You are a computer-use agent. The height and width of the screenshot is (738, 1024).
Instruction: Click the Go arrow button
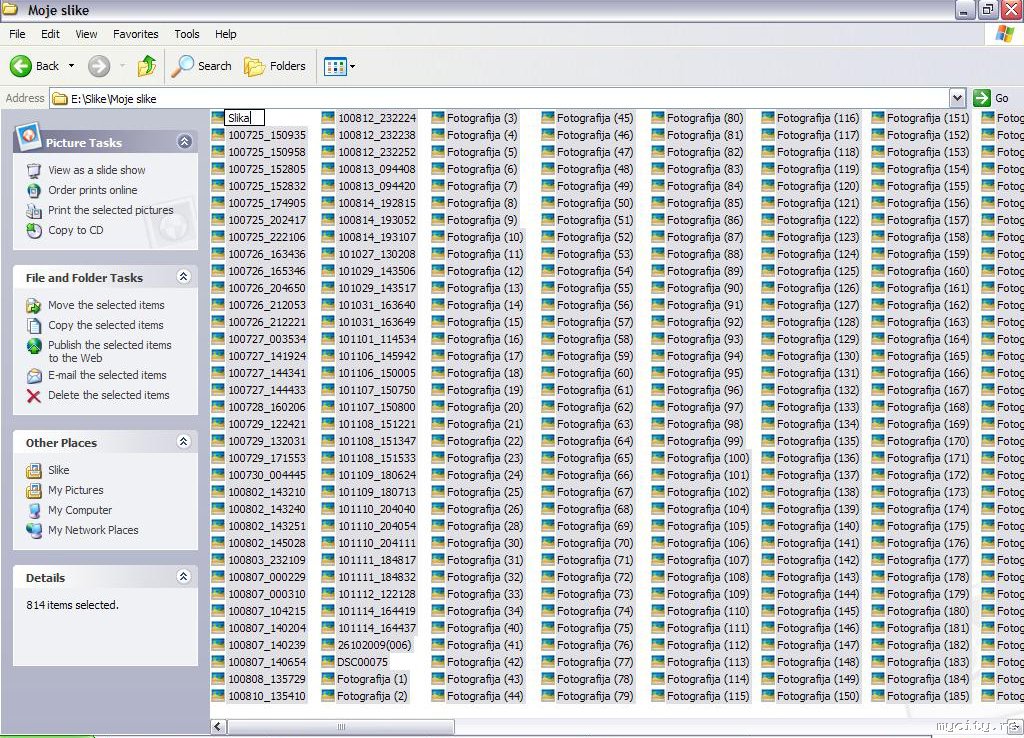[x=982, y=98]
